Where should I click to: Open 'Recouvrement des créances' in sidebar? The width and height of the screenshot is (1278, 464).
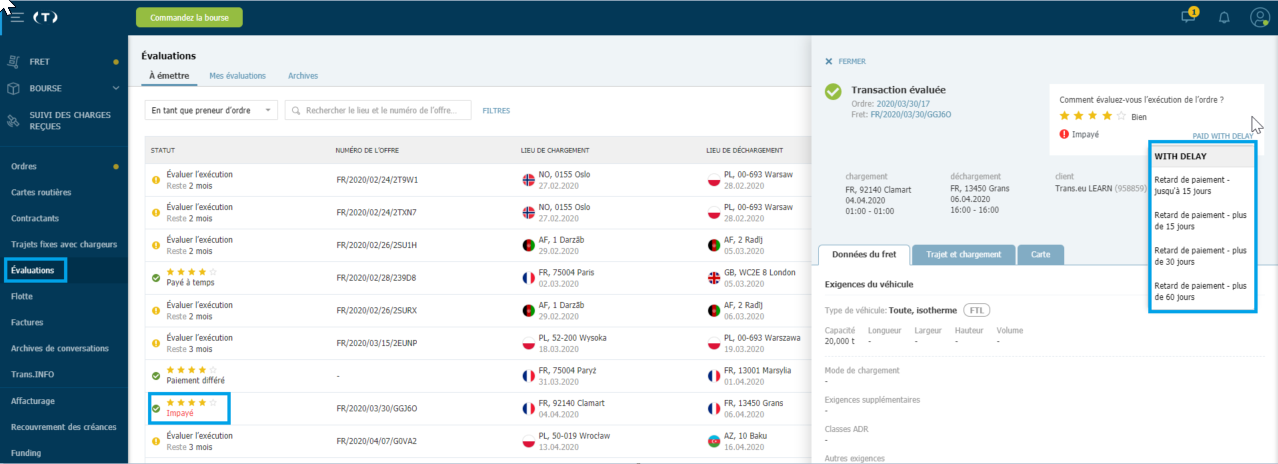64,427
